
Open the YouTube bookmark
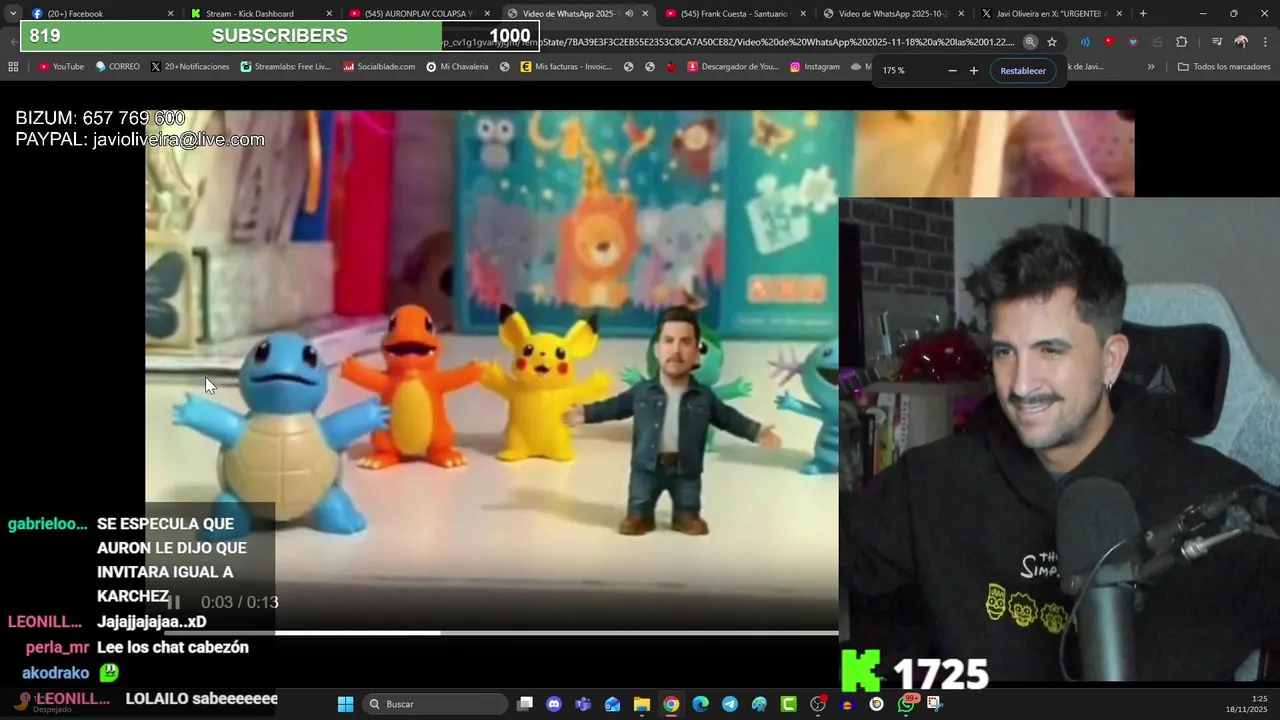pyautogui.click(x=61, y=67)
